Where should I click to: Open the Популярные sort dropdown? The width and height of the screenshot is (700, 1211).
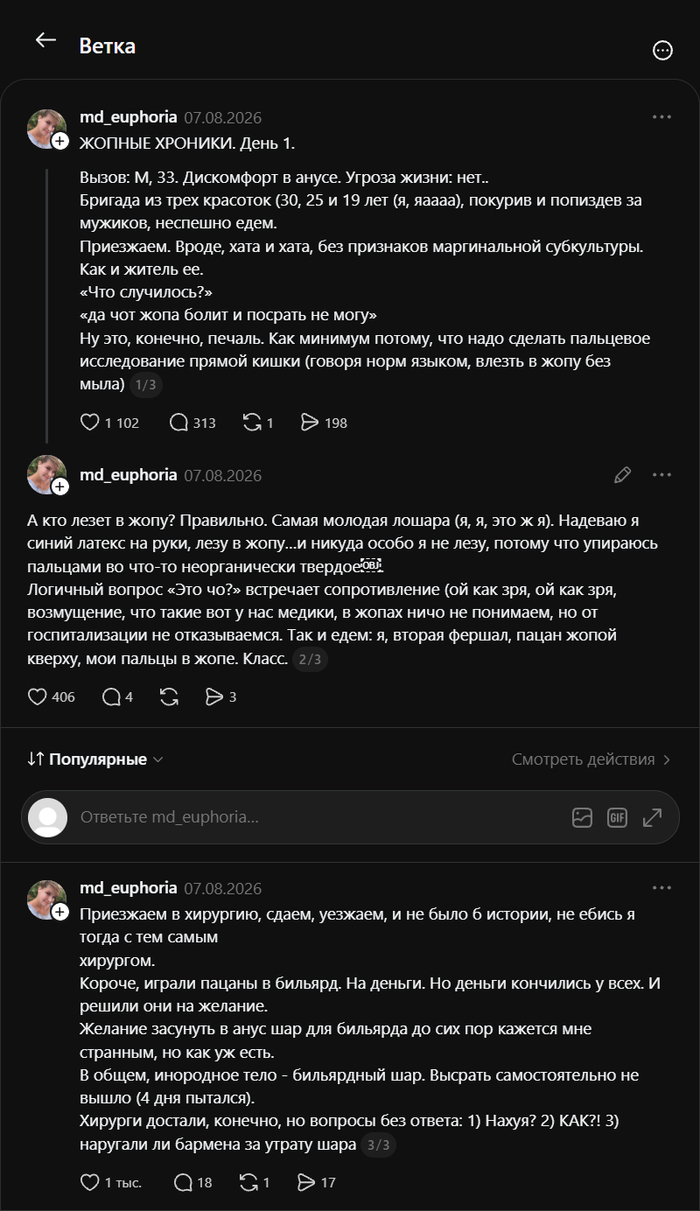point(95,759)
